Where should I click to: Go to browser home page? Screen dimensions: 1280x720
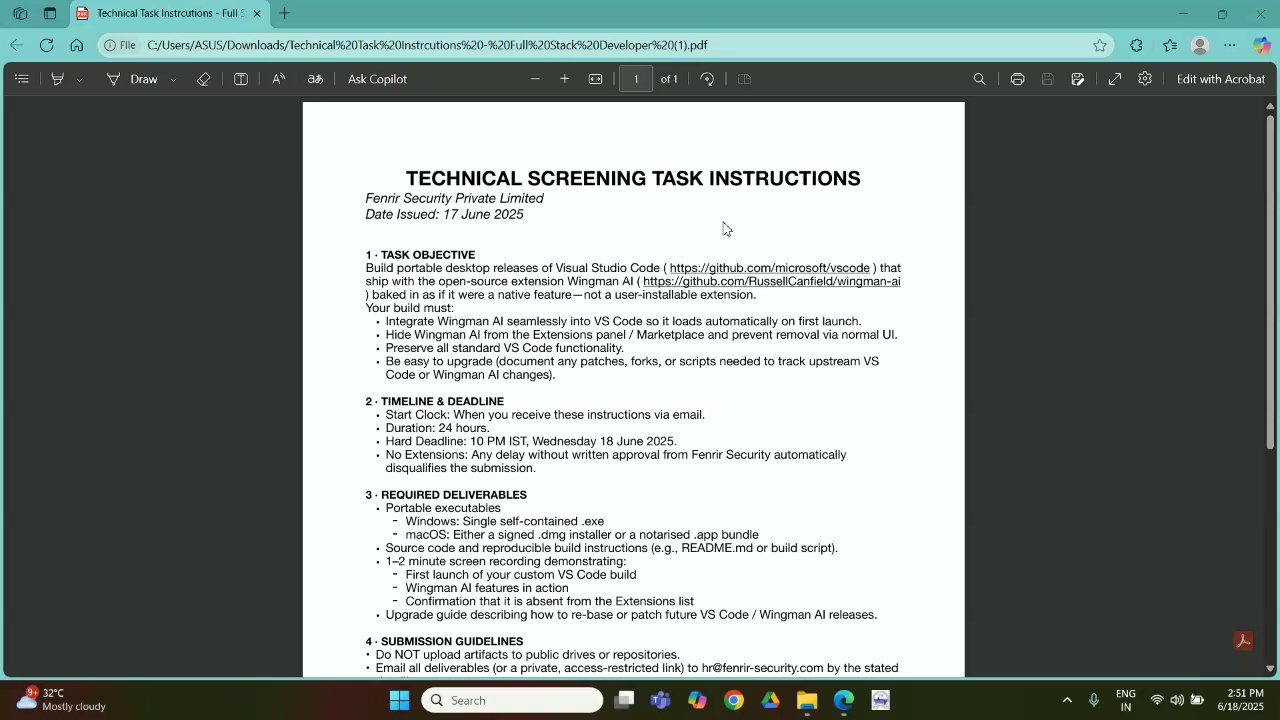(77, 45)
